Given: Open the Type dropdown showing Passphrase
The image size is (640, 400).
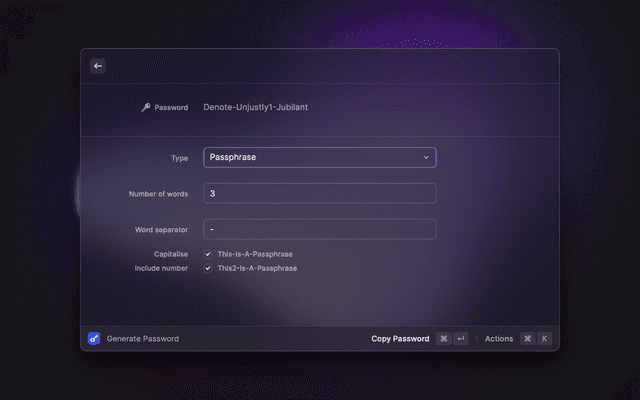Looking at the screenshot, I should click(319, 158).
